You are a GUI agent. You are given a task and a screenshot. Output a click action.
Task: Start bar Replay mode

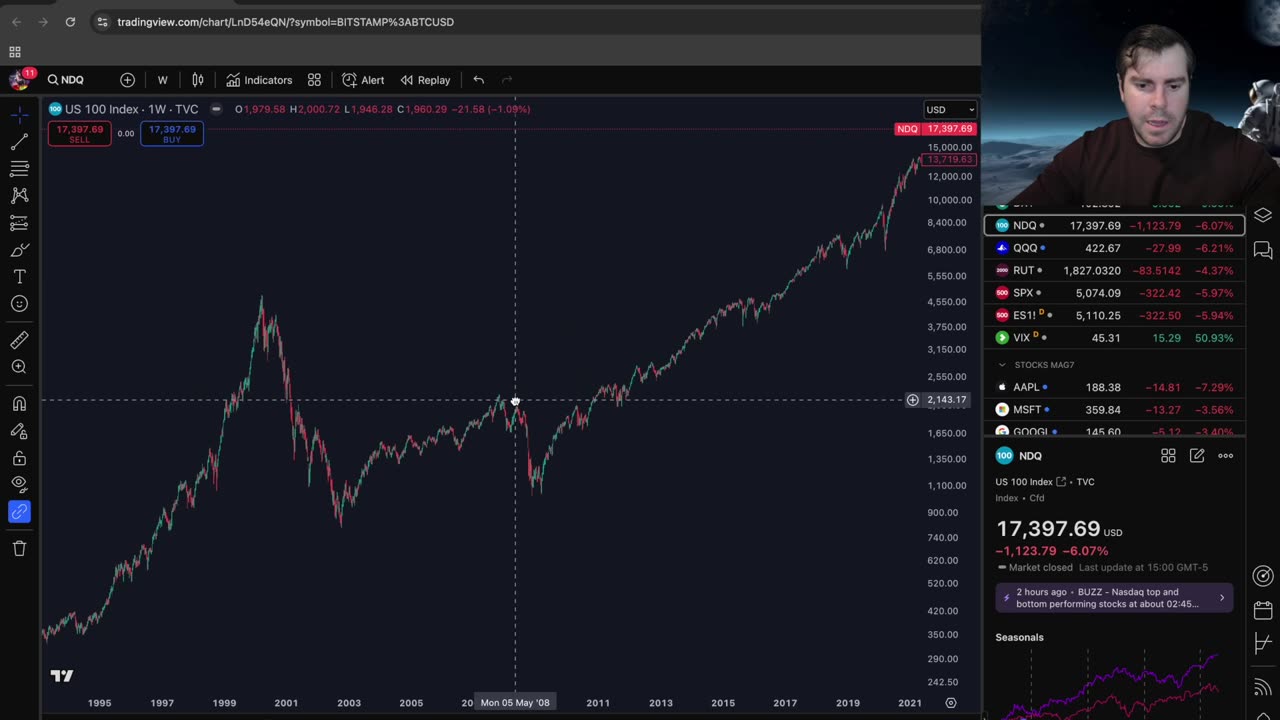(x=425, y=80)
